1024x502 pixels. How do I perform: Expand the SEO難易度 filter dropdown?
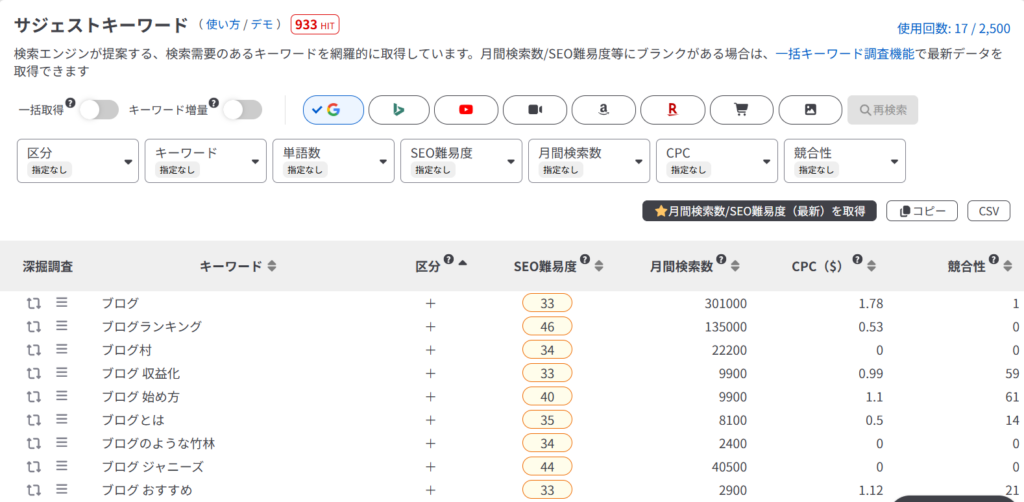(x=461, y=161)
